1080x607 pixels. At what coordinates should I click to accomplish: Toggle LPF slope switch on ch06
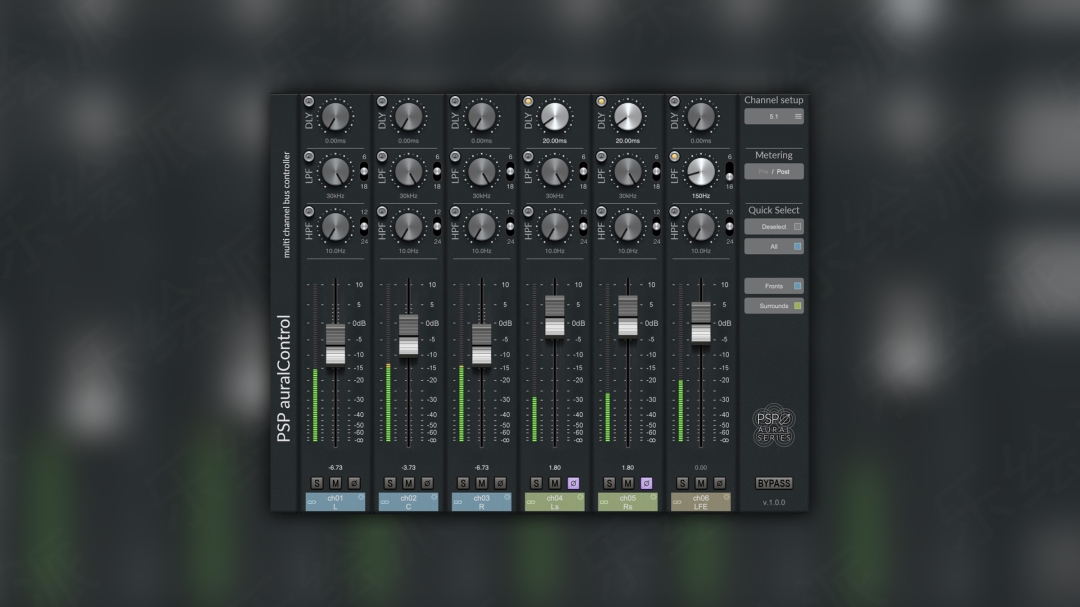coord(729,172)
